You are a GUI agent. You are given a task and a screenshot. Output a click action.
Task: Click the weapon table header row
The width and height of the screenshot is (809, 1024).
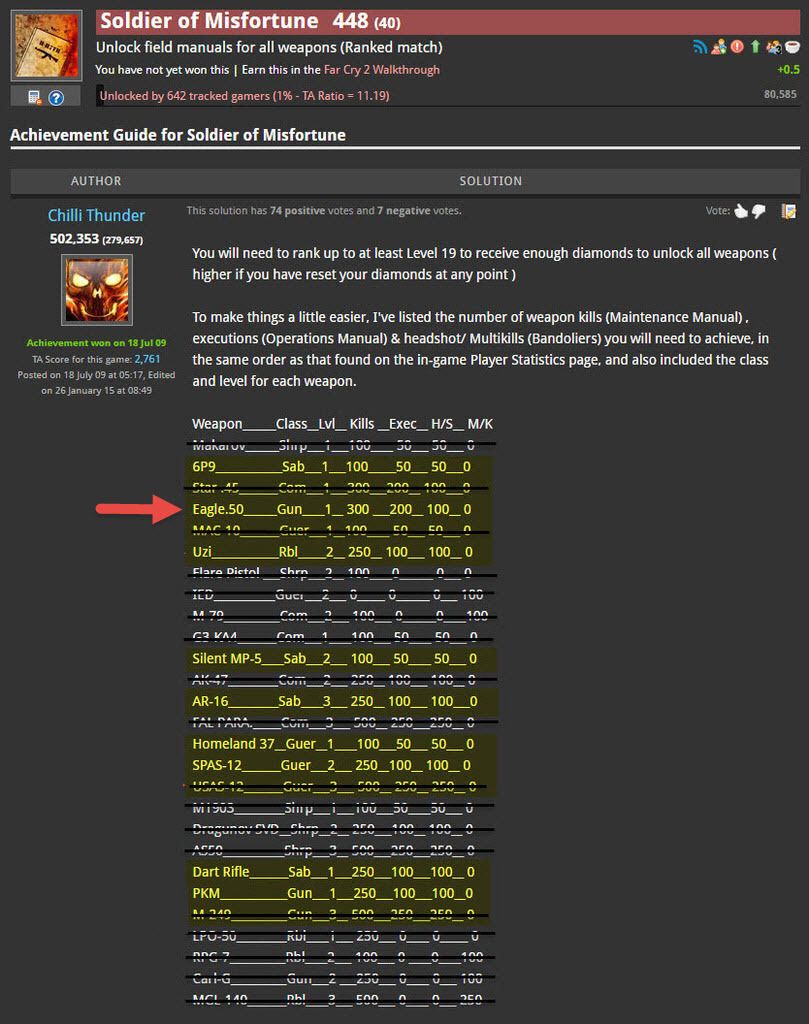pyautogui.click(x=342, y=424)
